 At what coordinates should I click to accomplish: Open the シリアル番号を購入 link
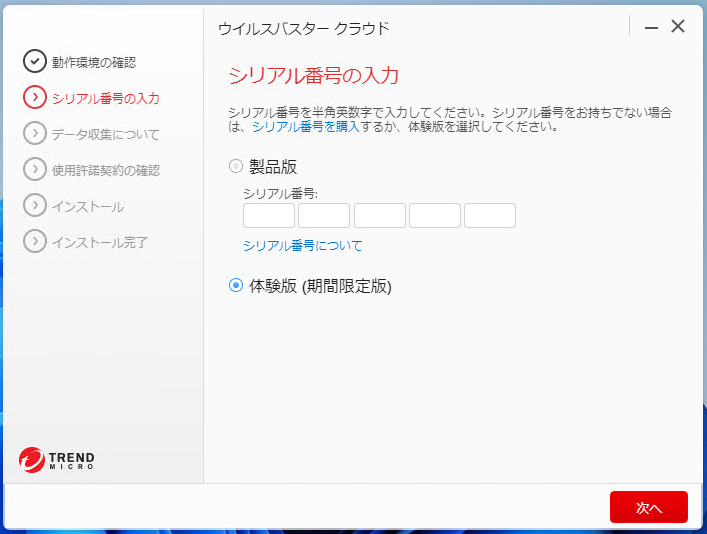pos(306,127)
